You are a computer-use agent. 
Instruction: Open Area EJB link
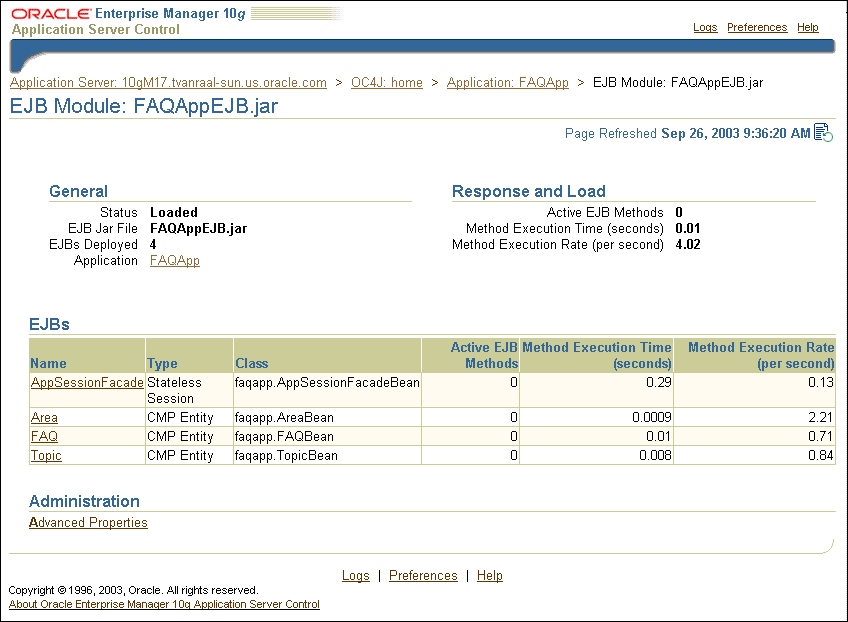point(44,418)
